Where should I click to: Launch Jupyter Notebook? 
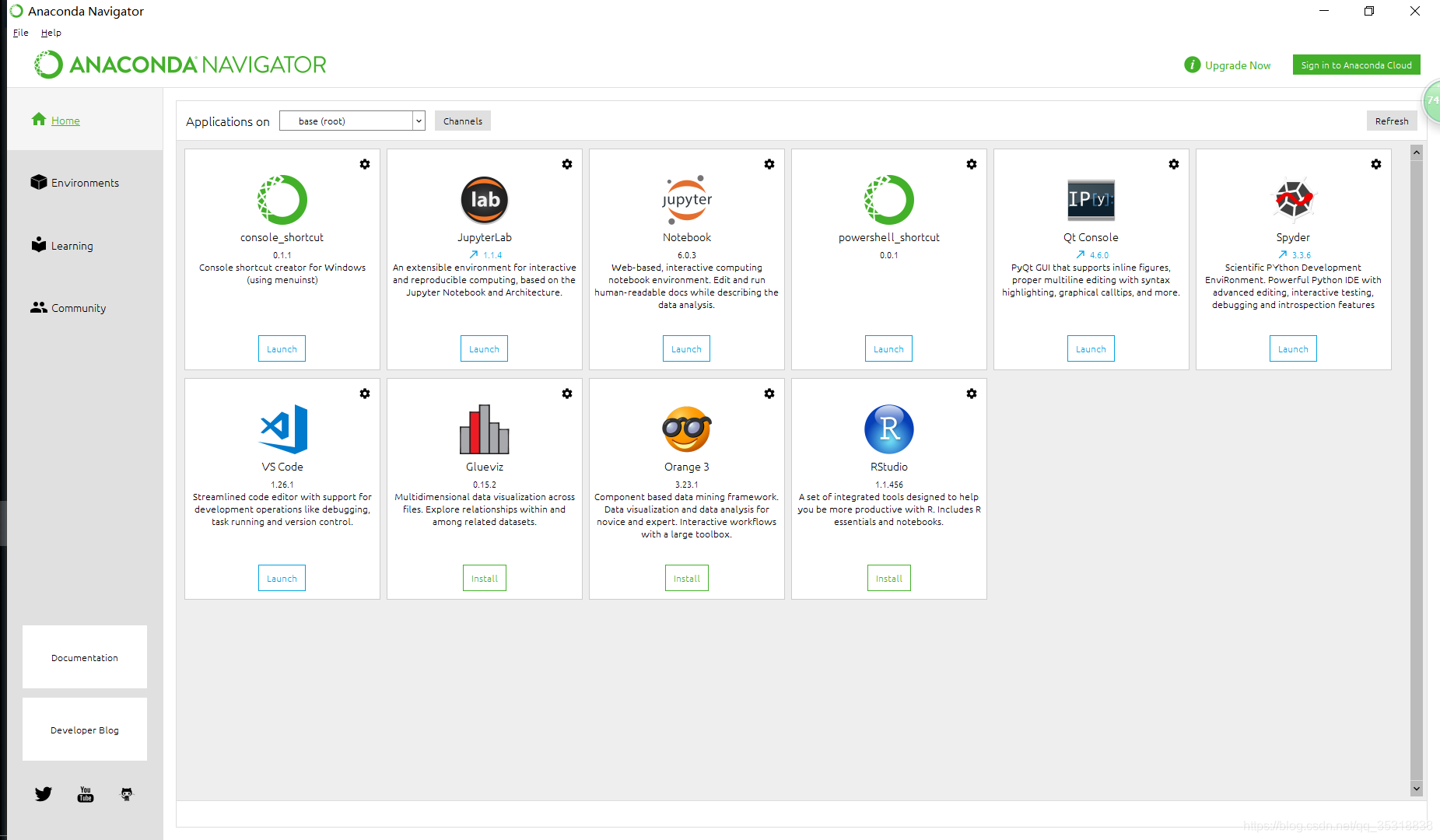point(686,349)
